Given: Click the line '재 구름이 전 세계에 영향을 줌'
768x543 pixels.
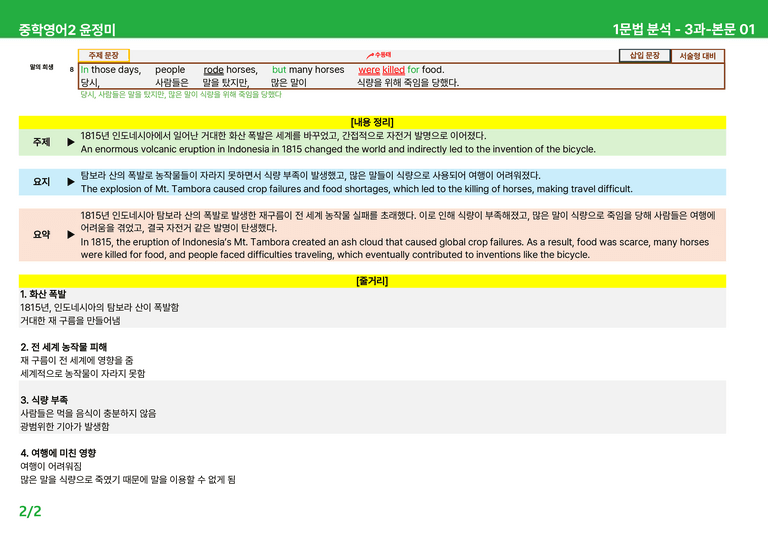Looking at the screenshot, I should 76,360.
